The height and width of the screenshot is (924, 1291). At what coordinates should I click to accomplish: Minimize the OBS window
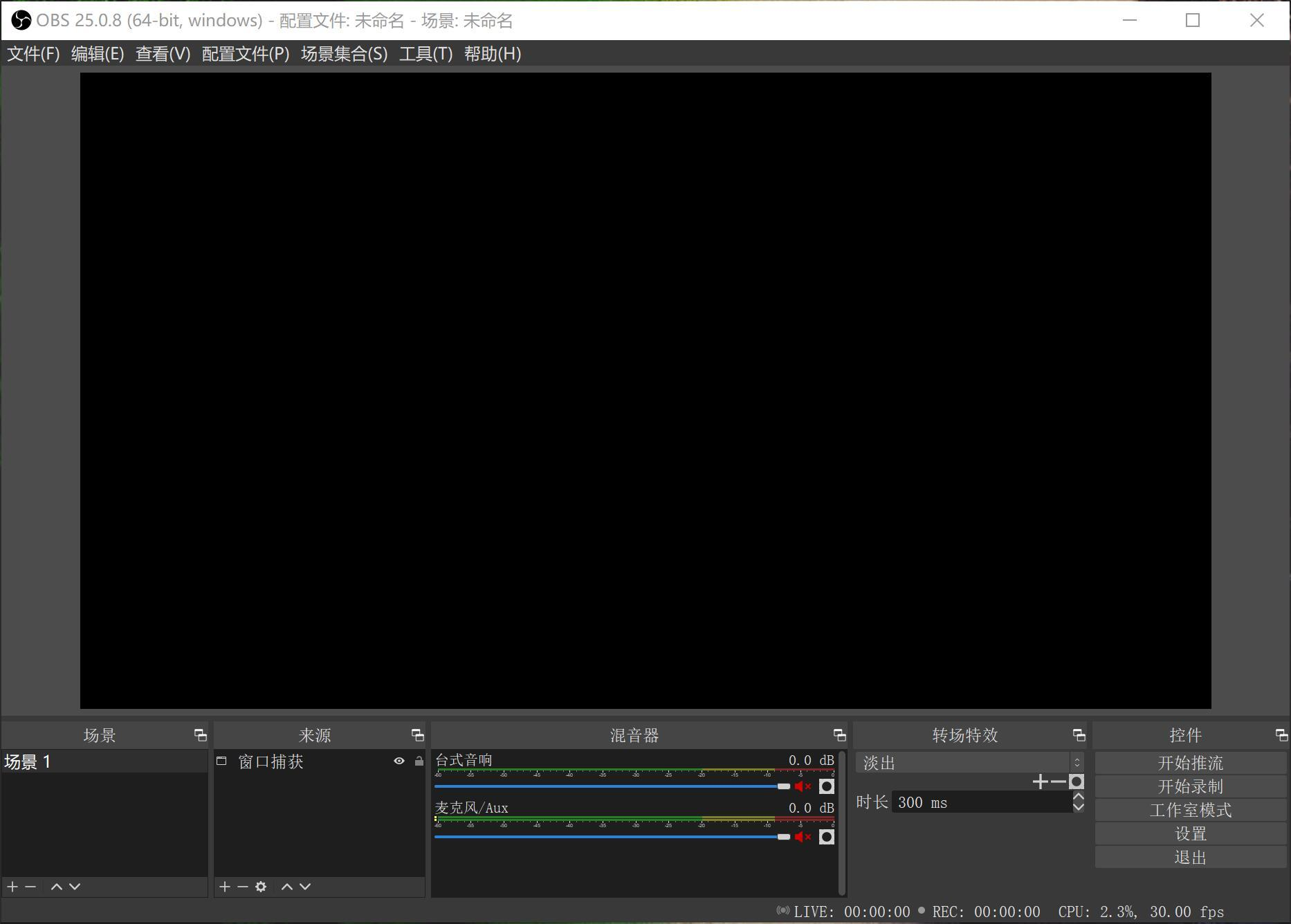pyautogui.click(x=1130, y=20)
